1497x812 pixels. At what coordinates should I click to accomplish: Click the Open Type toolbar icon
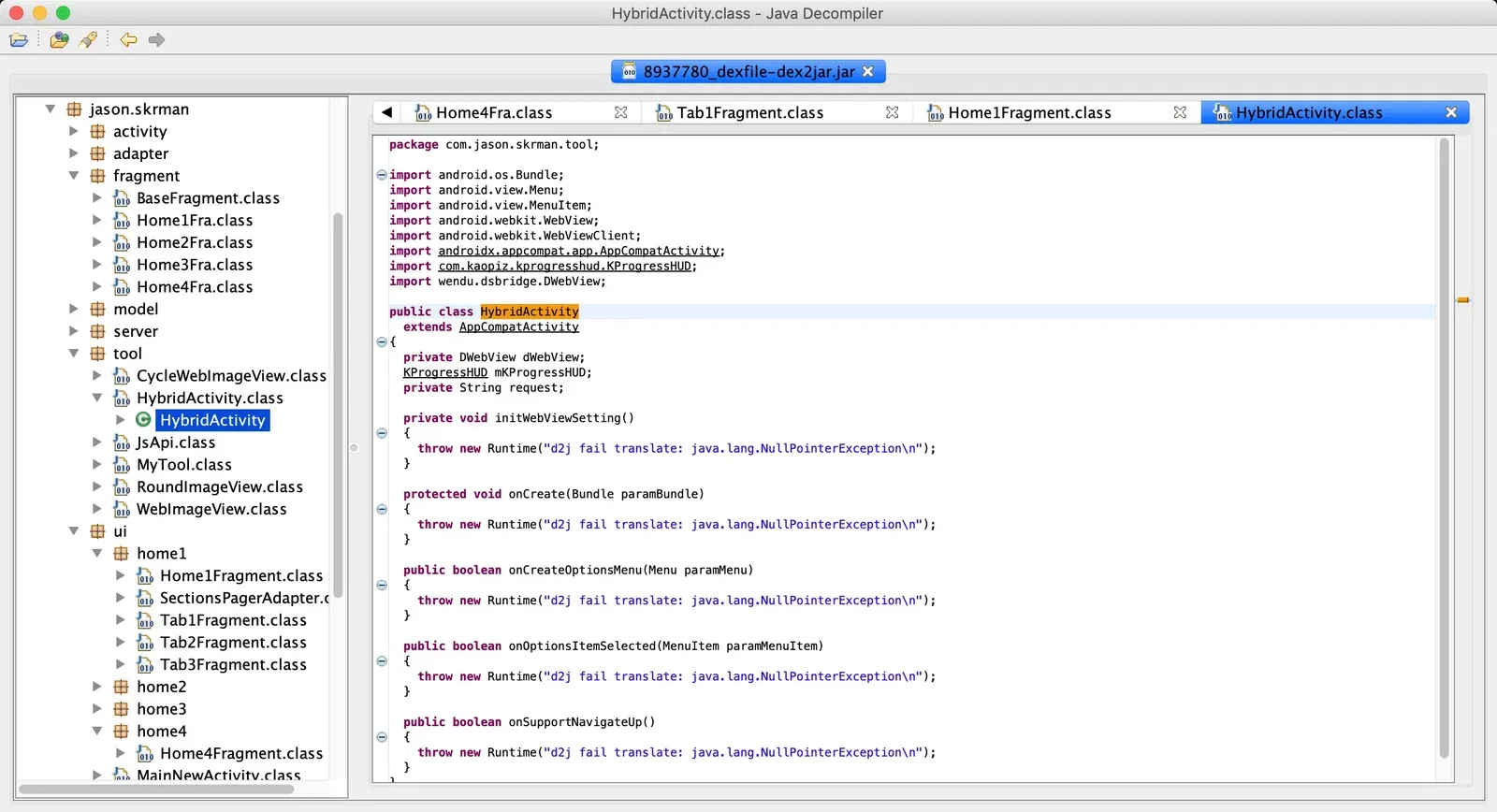coord(59,40)
